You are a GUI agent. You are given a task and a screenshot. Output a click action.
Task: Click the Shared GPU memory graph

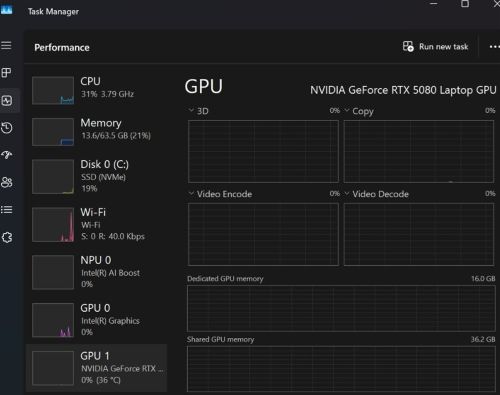pyautogui.click(x=341, y=369)
